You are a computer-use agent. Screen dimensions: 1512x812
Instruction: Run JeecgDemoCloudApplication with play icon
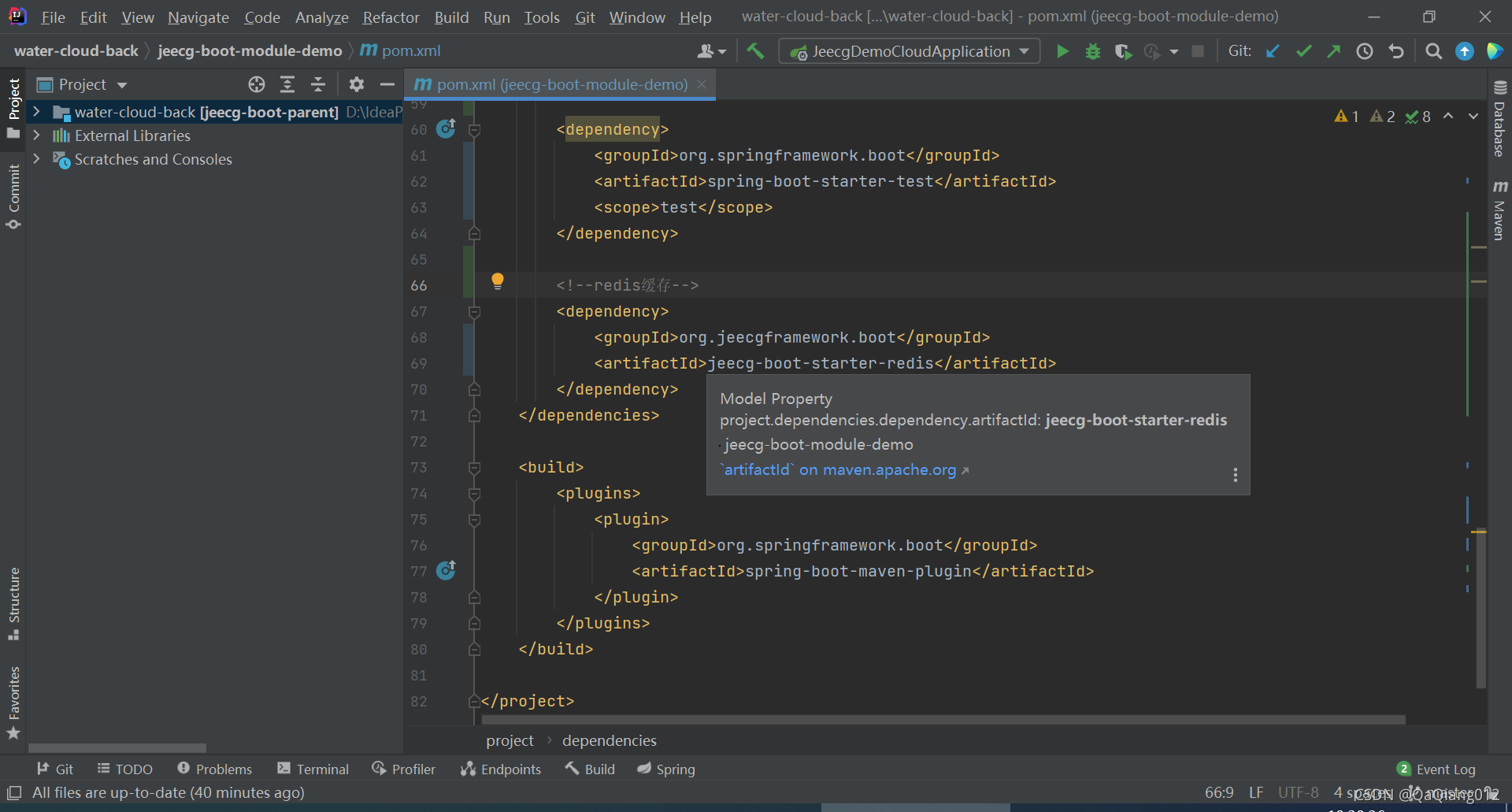pyautogui.click(x=1062, y=51)
